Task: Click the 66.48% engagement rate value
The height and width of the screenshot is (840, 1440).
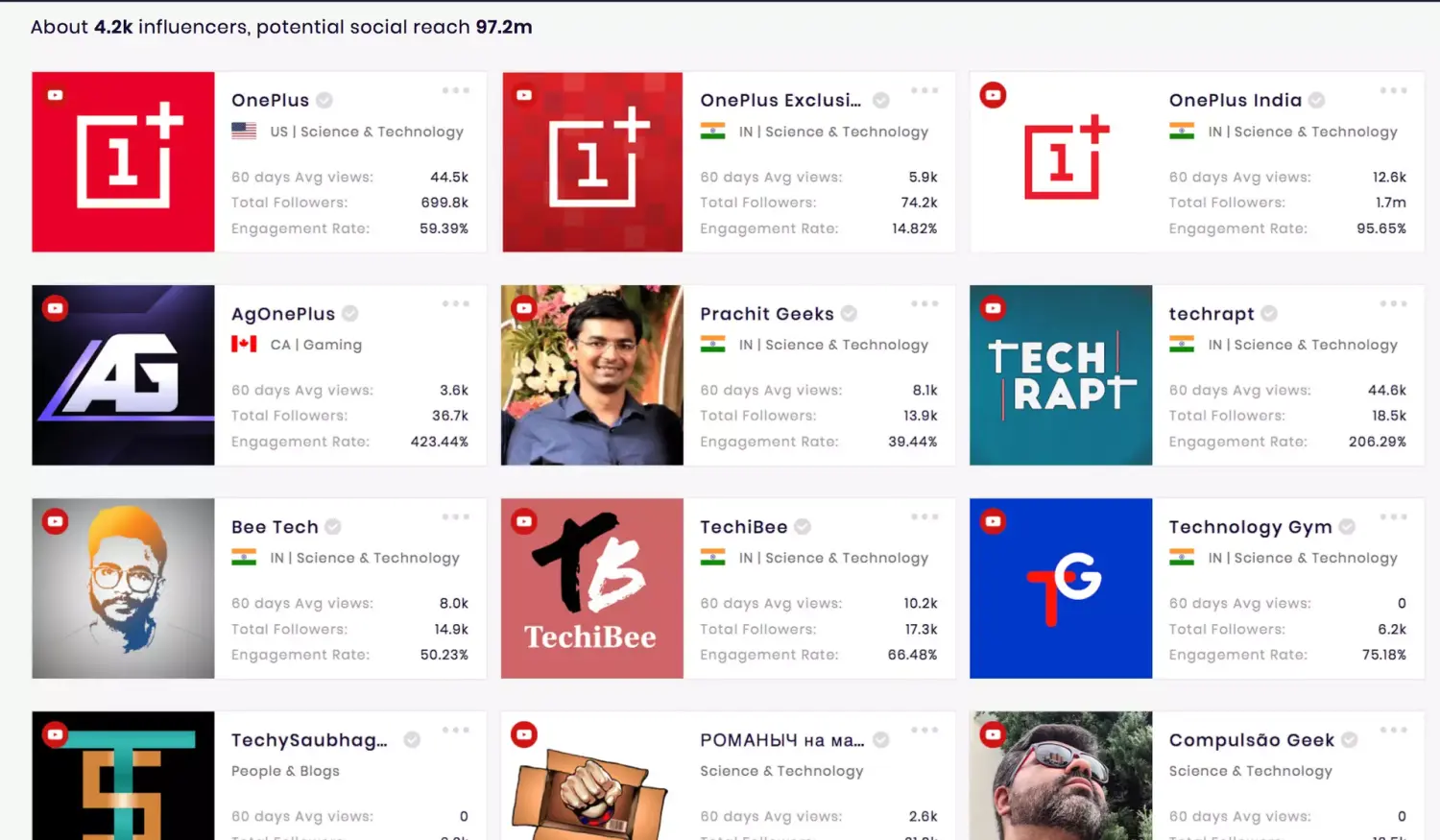Action: (x=912, y=655)
